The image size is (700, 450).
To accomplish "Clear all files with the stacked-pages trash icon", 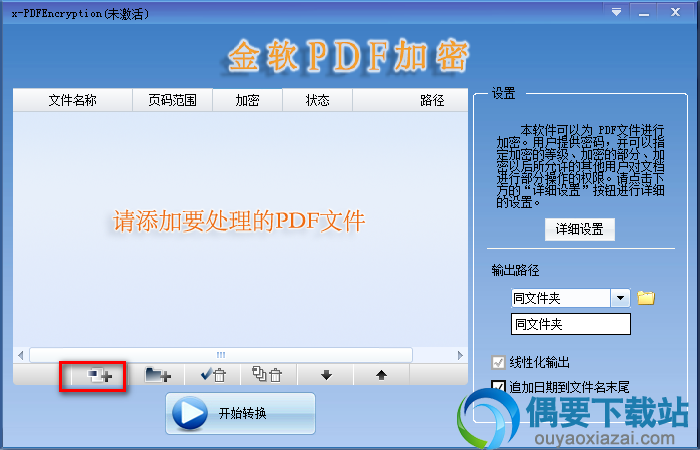I will [267, 374].
